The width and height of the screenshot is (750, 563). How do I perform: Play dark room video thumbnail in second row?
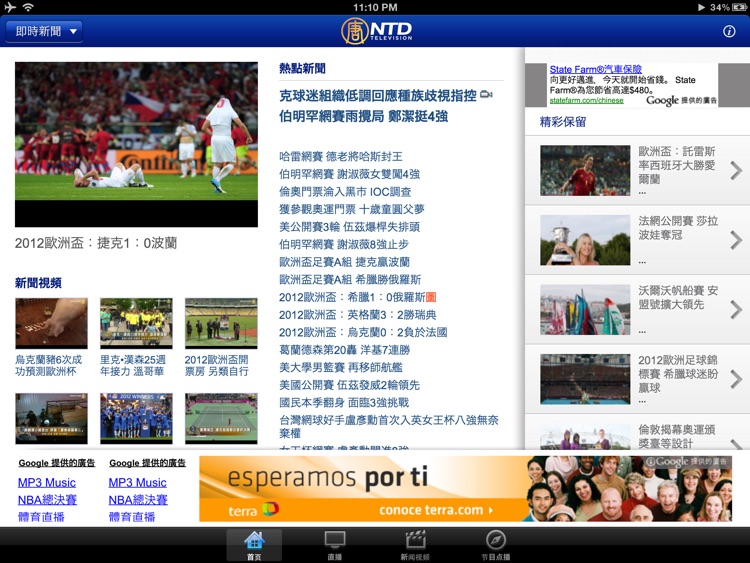pos(51,419)
